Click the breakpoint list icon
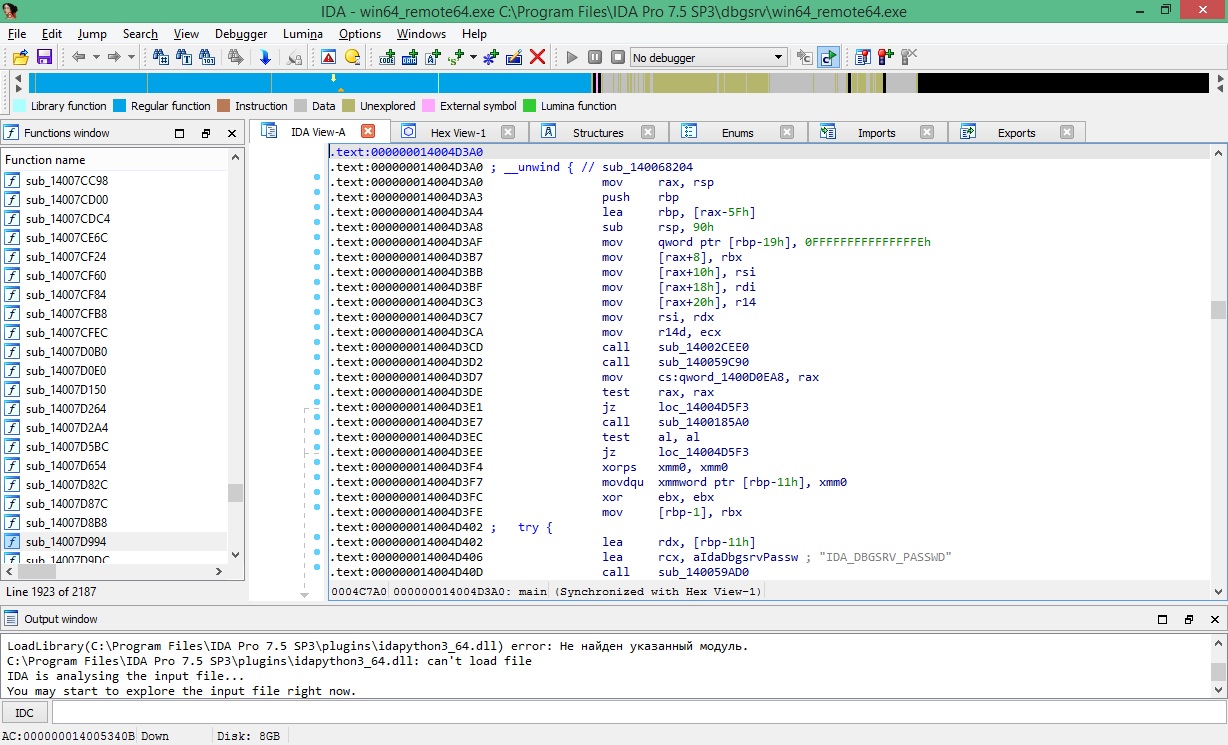Screen dimensions: 1228x745 click(x=862, y=57)
